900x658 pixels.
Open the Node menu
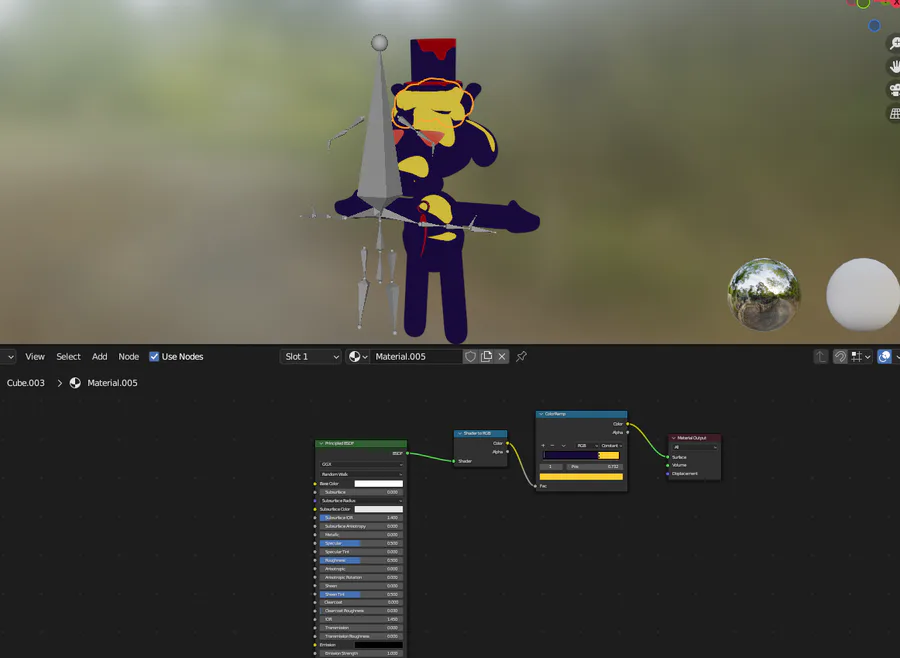[x=129, y=357]
